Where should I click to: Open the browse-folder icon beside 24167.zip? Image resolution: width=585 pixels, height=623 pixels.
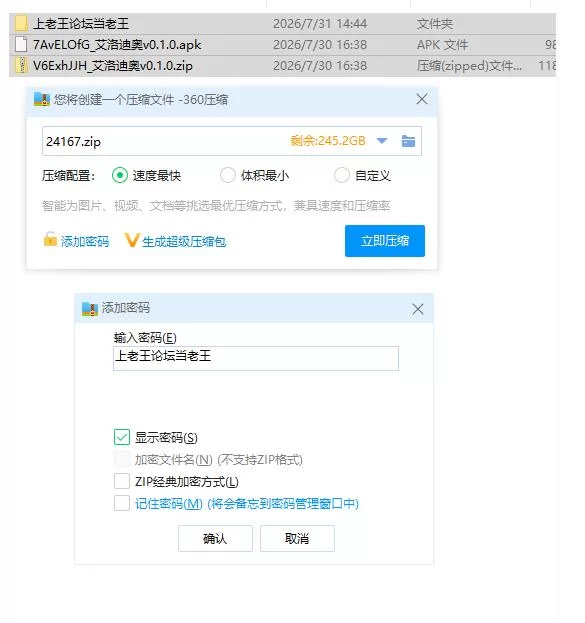[x=408, y=141]
